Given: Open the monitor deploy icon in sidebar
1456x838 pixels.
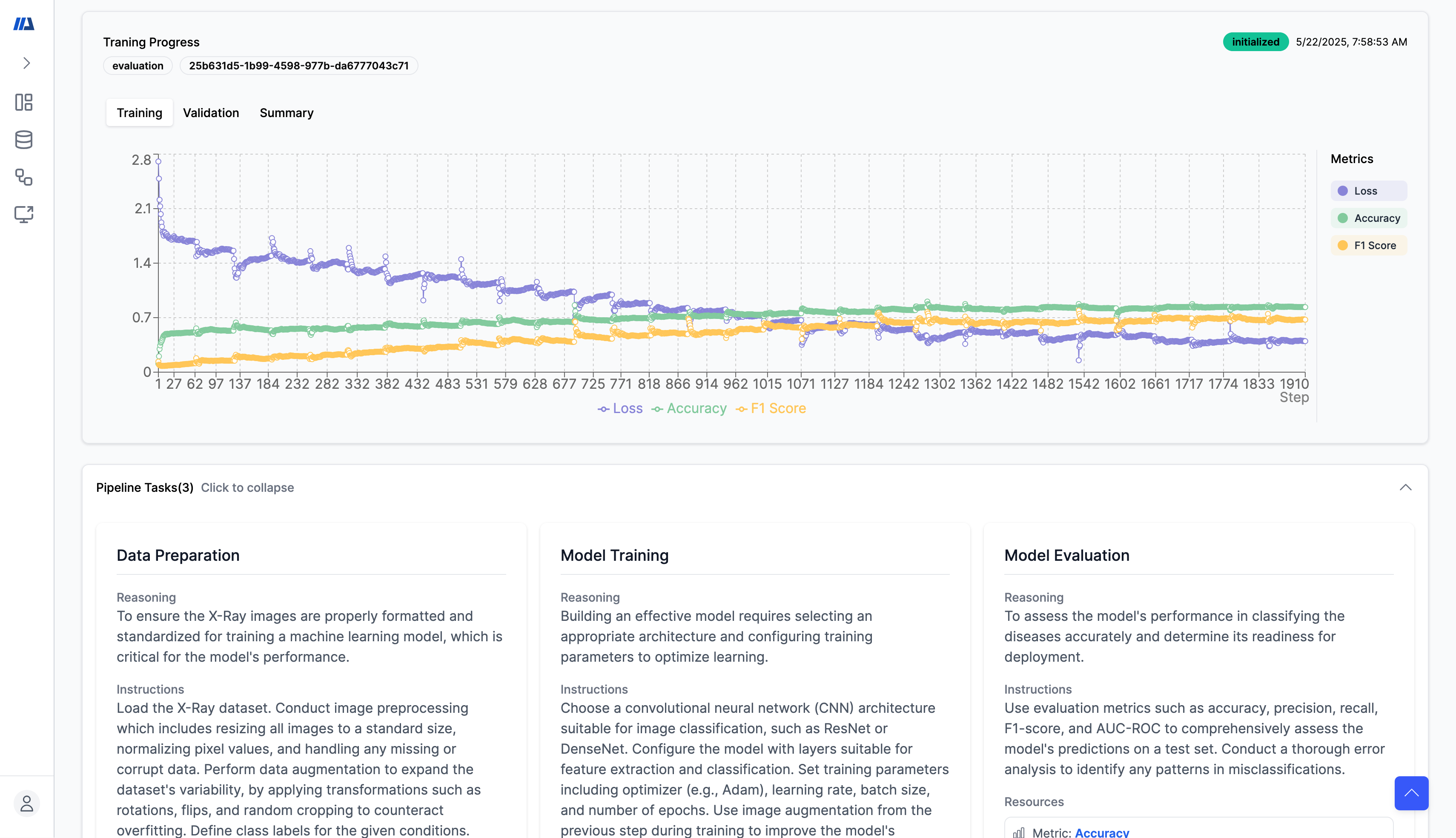Looking at the screenshot, I should click(23, 214).
